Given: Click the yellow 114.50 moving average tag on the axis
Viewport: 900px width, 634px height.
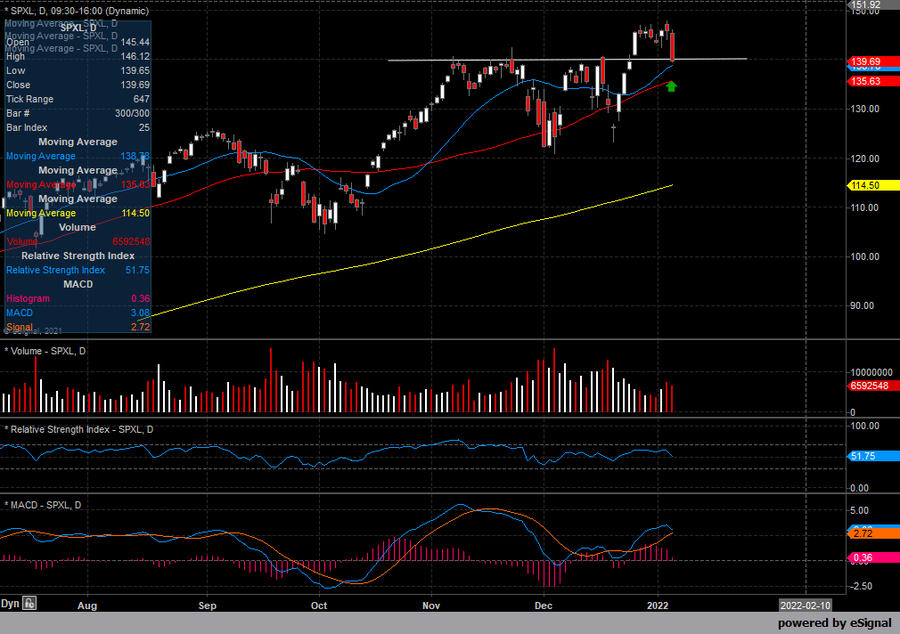Looking at the screenshot, I should click(872, 185).
